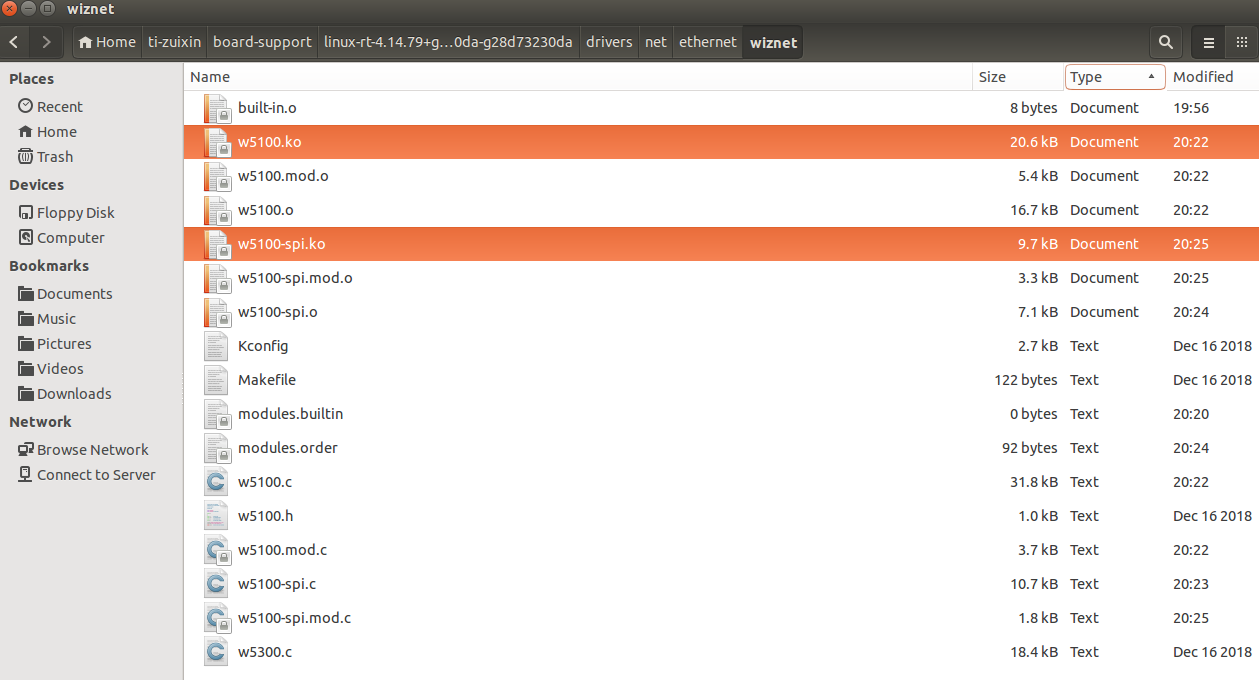Select the file name modules.order
The width and height of the screenshot is (1259, 680).
pyautogui.click(x=288, y=448)
